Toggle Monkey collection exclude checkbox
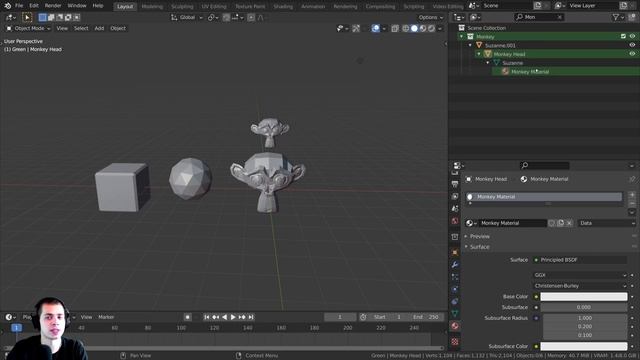This screenshot has width=640, height=360. click(x=623, y=36)
